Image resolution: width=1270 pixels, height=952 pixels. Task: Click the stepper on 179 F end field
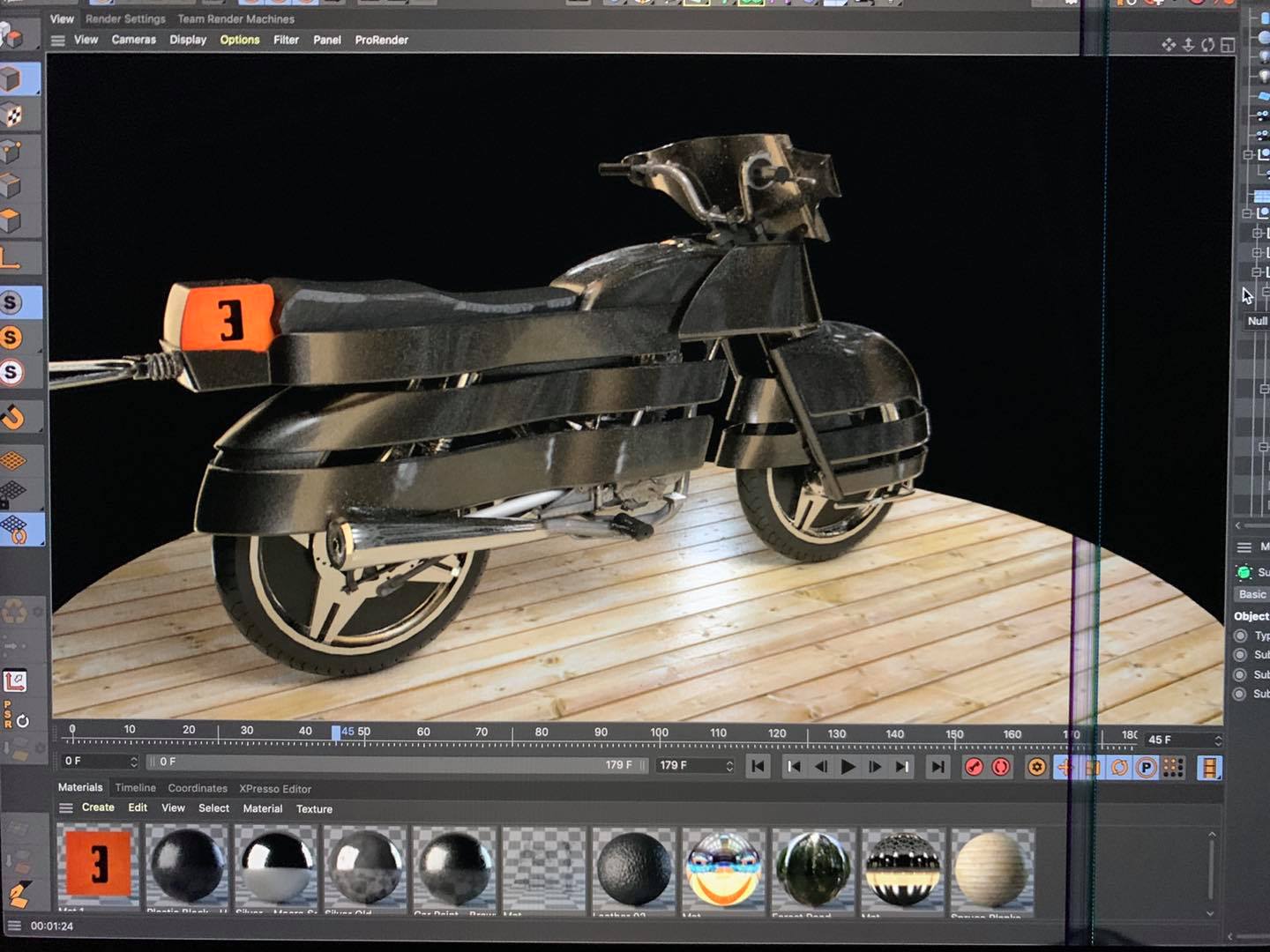(x=729, y=765)
